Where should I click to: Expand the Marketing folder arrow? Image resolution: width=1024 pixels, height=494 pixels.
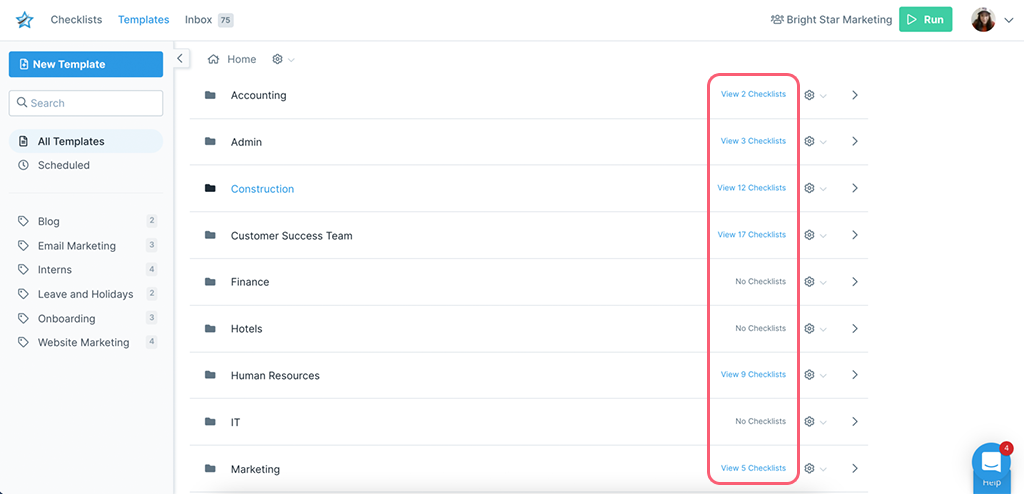pyautogui.click(x=855, y=468)
